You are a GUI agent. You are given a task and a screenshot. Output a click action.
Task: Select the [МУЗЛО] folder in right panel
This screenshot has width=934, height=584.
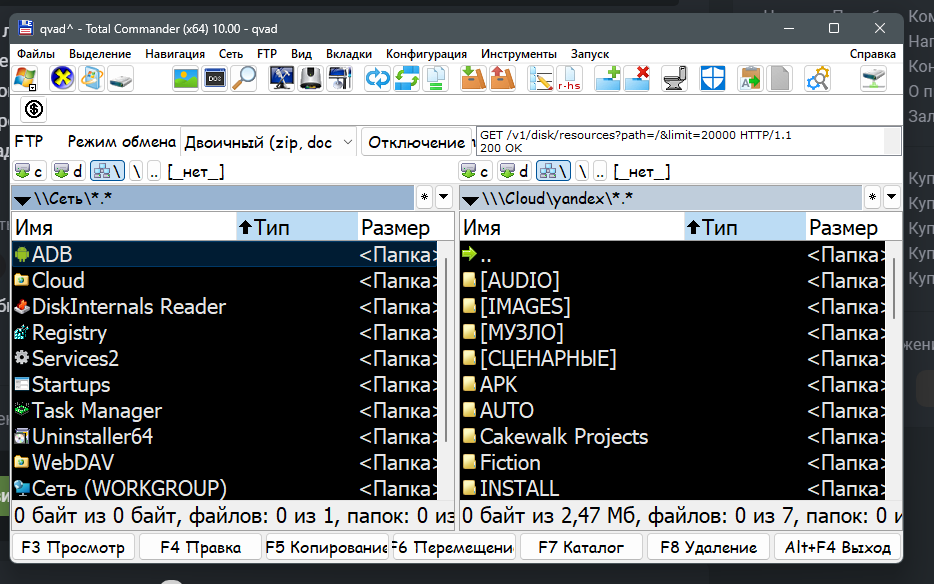click(673, 333)
